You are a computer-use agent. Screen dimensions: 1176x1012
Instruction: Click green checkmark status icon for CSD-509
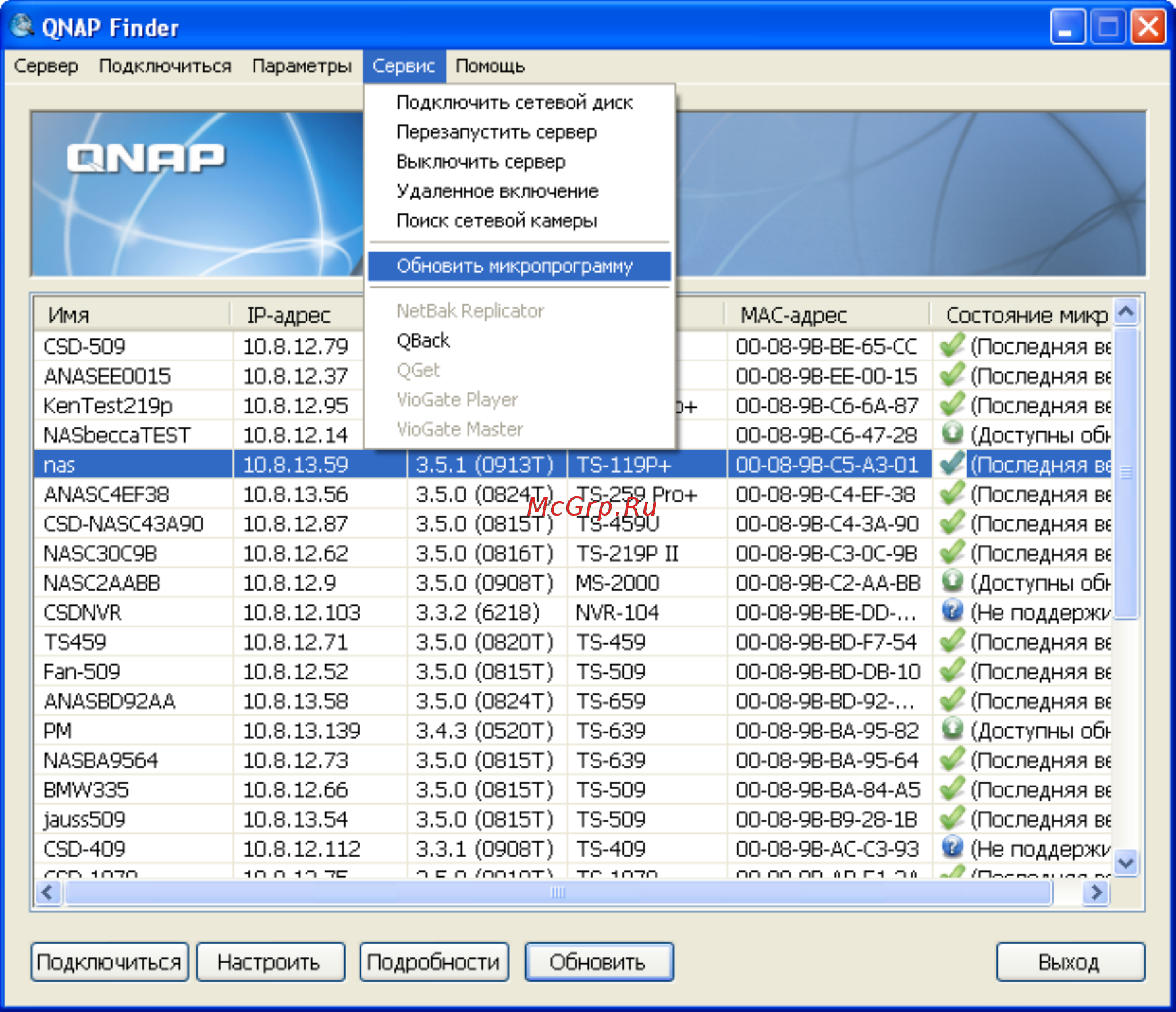point(952,345)
